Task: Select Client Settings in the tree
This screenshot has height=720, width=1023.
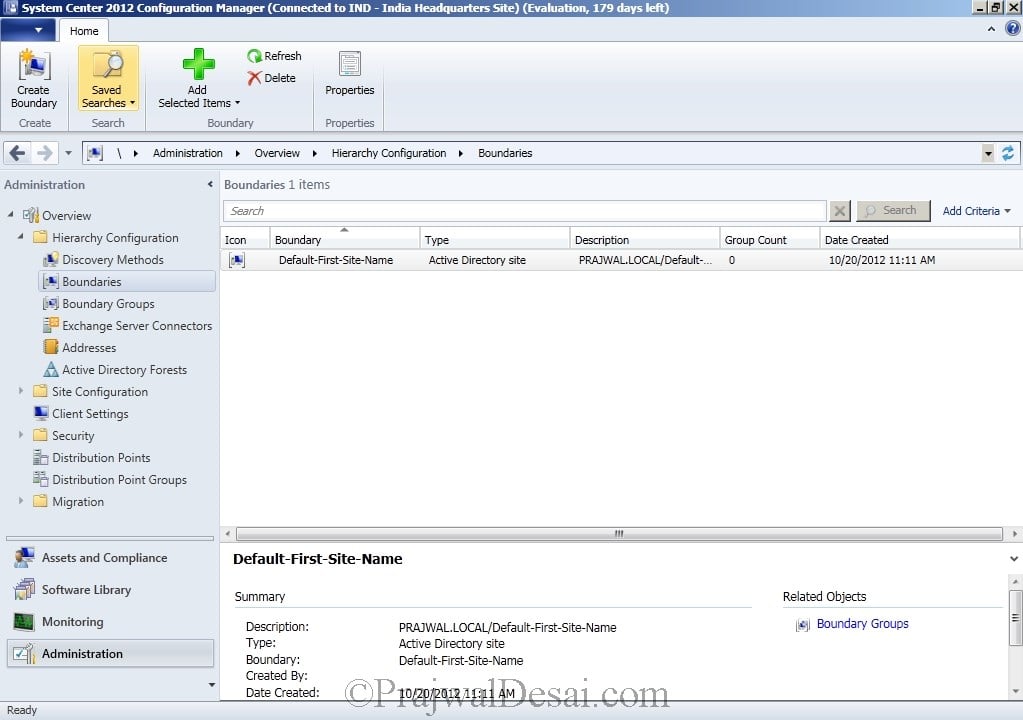Action: 90,413
